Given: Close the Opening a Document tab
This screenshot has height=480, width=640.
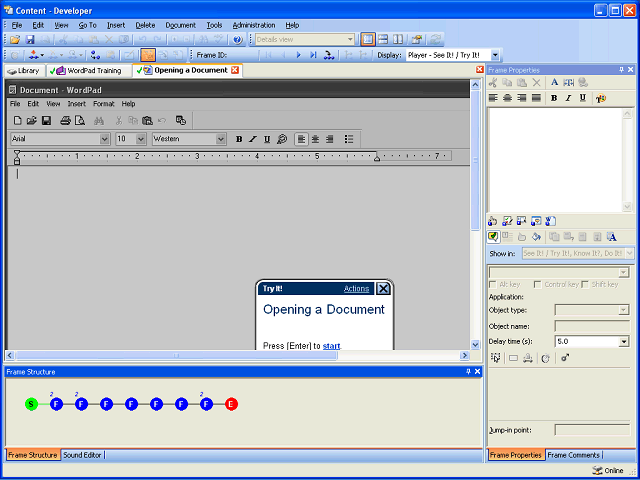Looking at the screenshot, I should point(235,70).
